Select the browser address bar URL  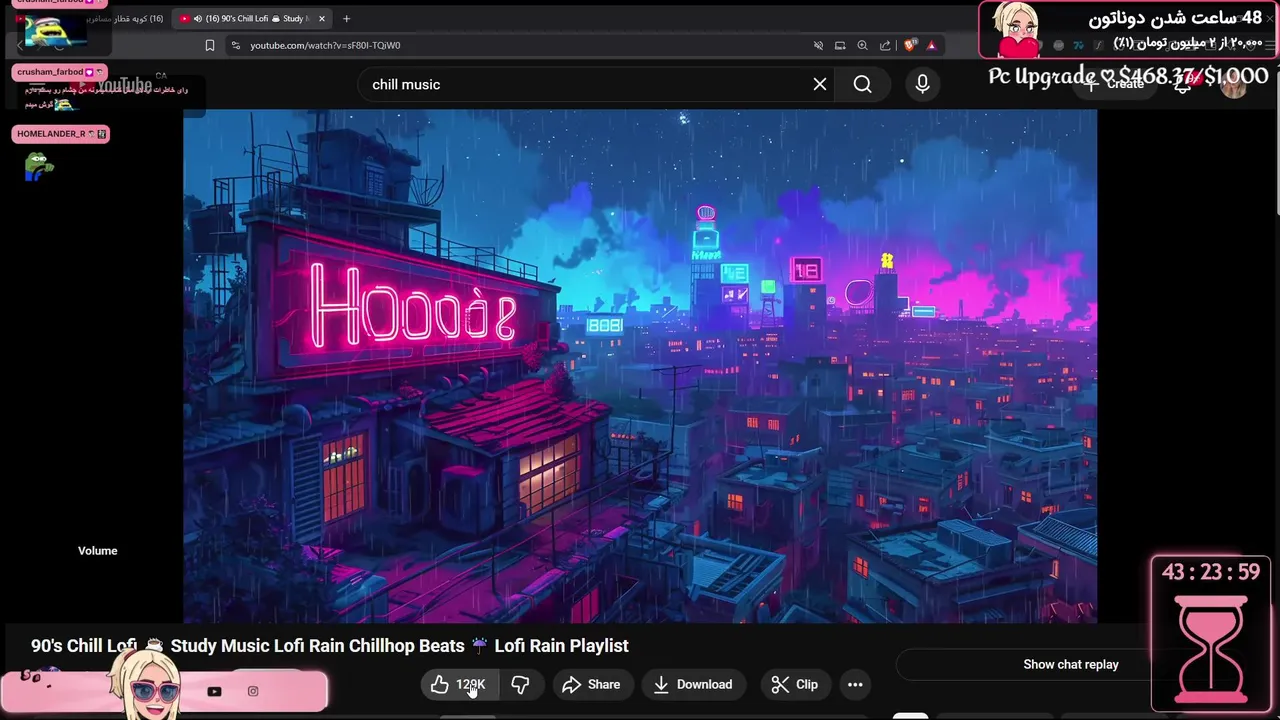325,45
